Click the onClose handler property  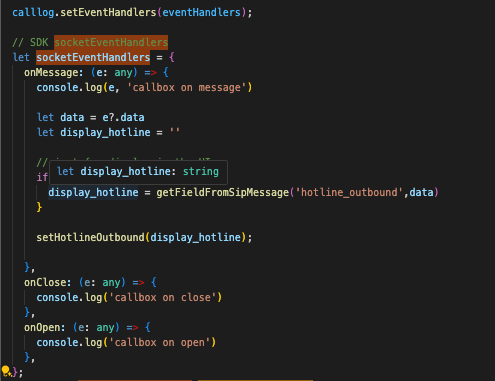(x=47, y=282)
